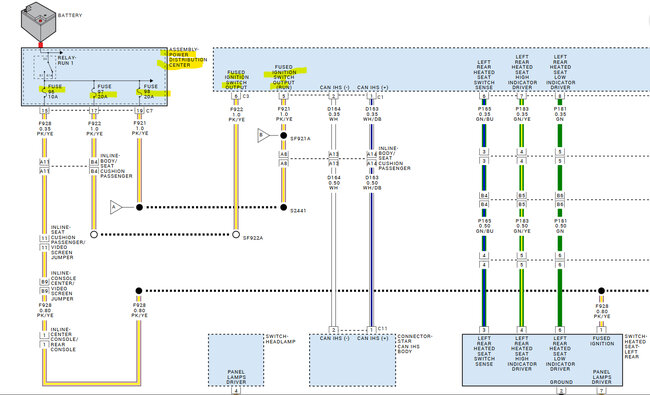Click the A11 inline connector pins

pyautogui.click(x=44, y=167)
